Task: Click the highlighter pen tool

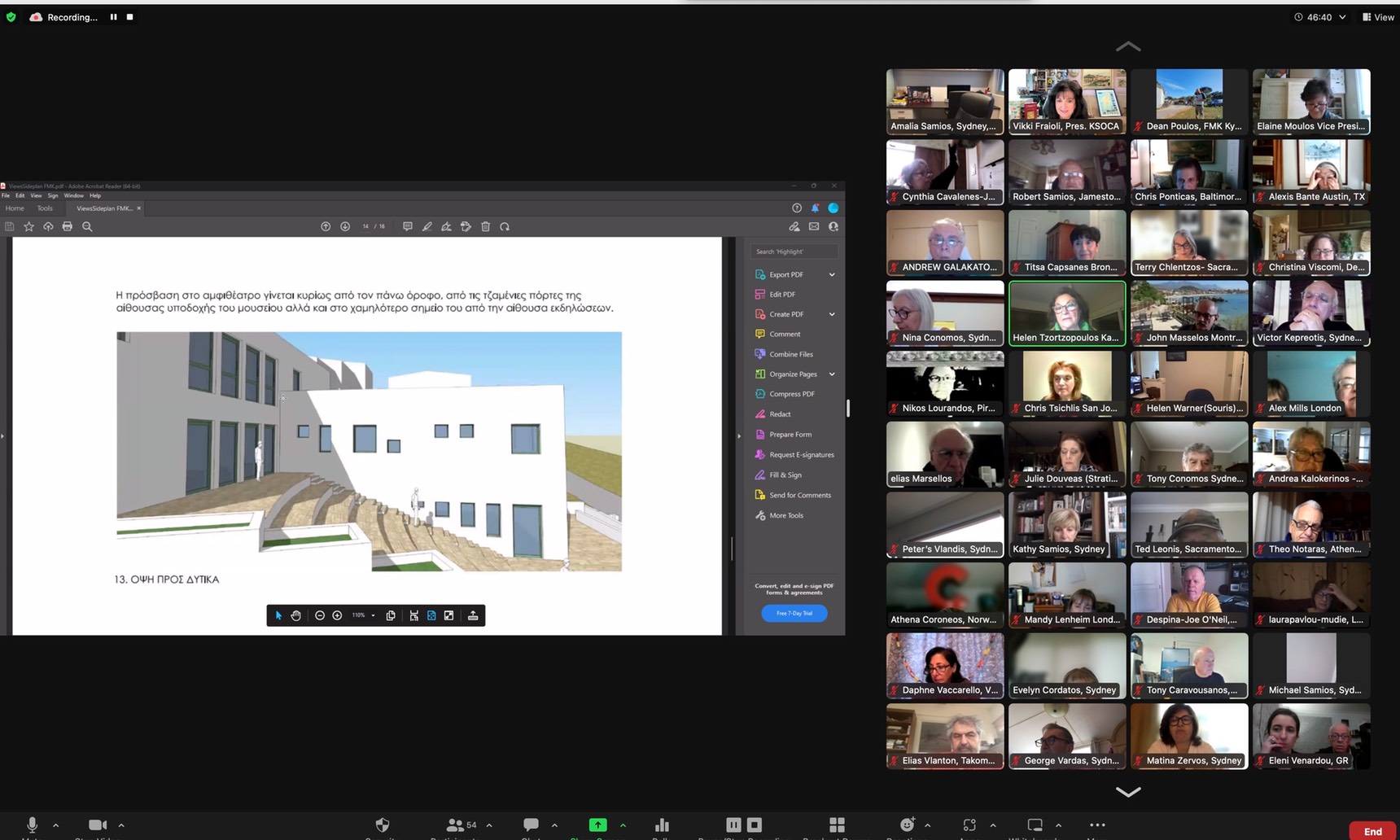Action: point(427,227)
